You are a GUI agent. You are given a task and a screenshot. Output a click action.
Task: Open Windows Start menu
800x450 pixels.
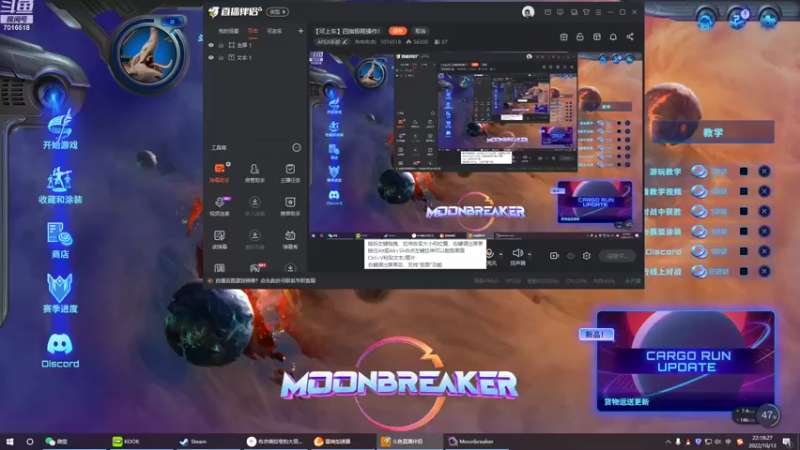coord(9,441)
